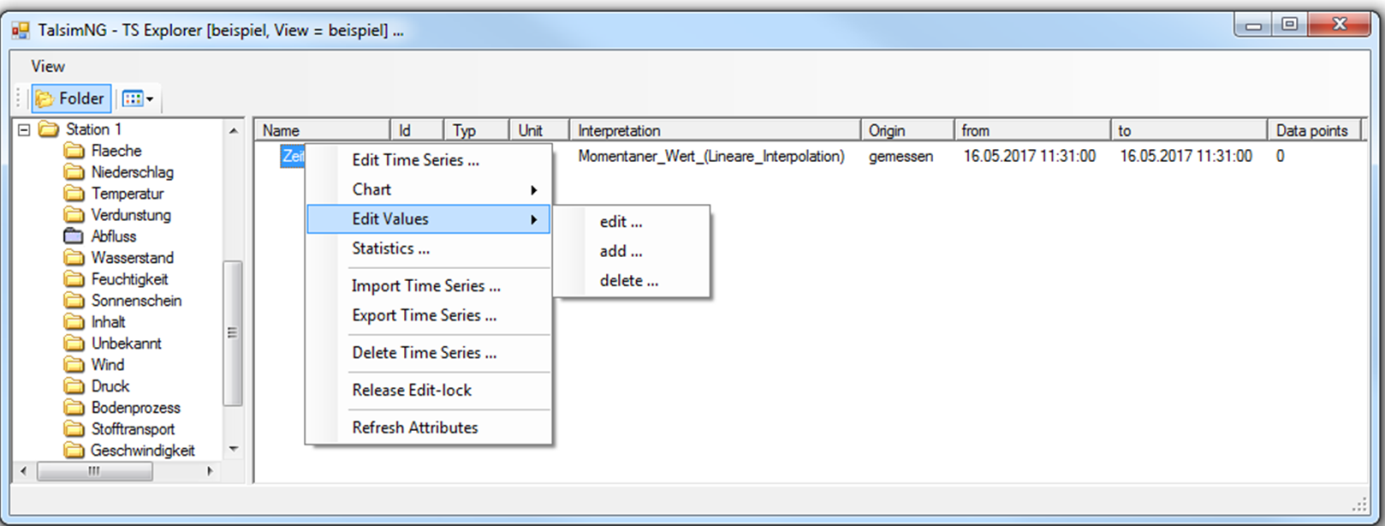Select the Temperatur folder icon
This screenshot has height=526, width=1385.
[74, 194]
